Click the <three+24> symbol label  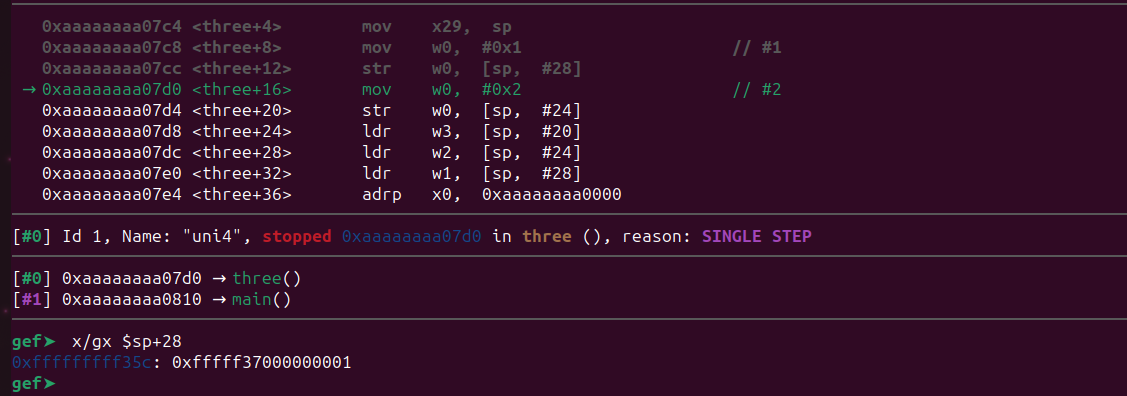click(x=242, y=132)
